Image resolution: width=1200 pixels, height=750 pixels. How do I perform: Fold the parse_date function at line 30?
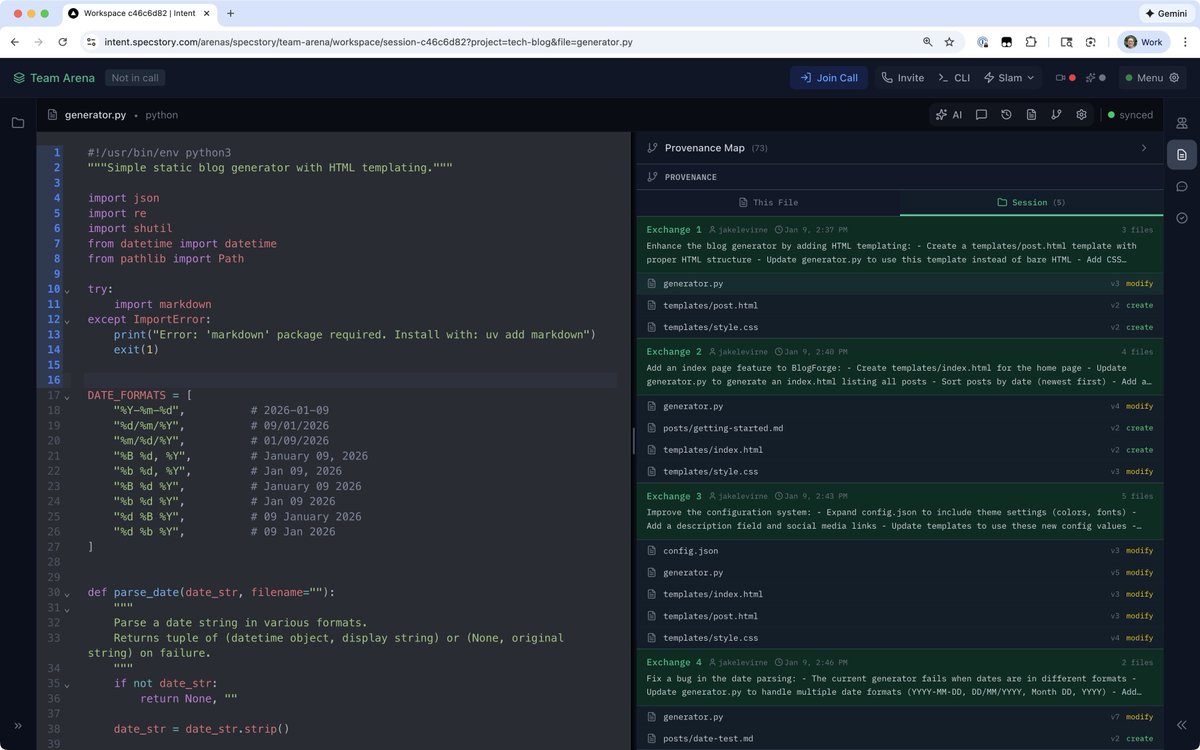tap(67, 594)
